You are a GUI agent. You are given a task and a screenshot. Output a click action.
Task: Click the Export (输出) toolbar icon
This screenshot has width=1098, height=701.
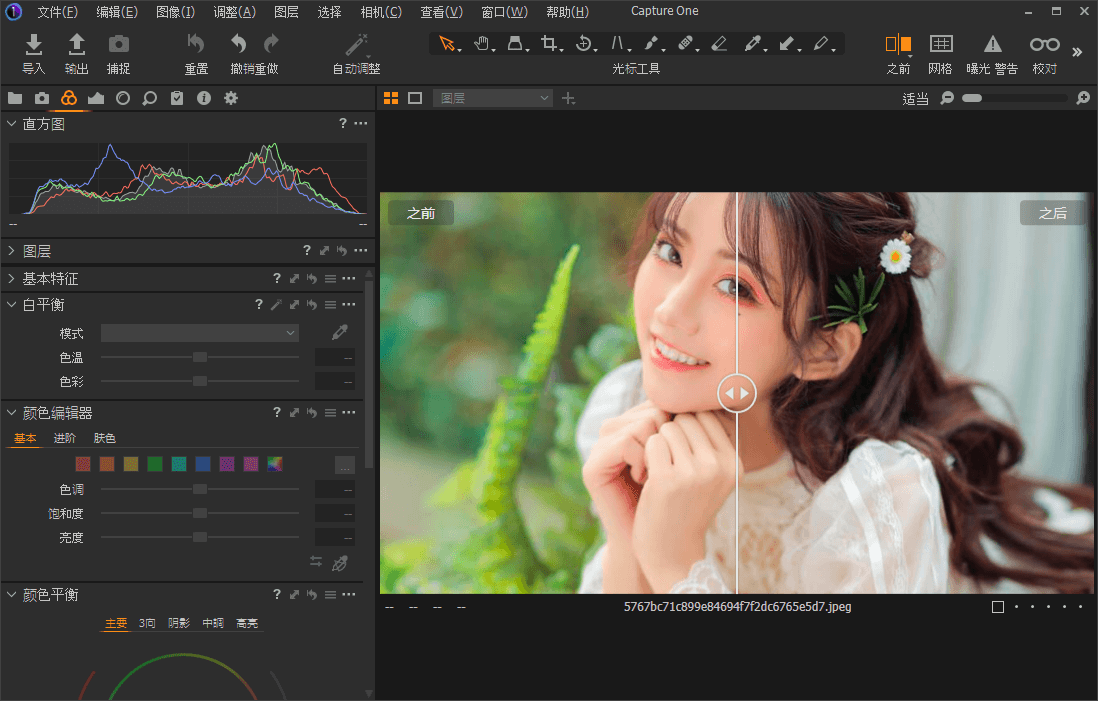[76, 44]
